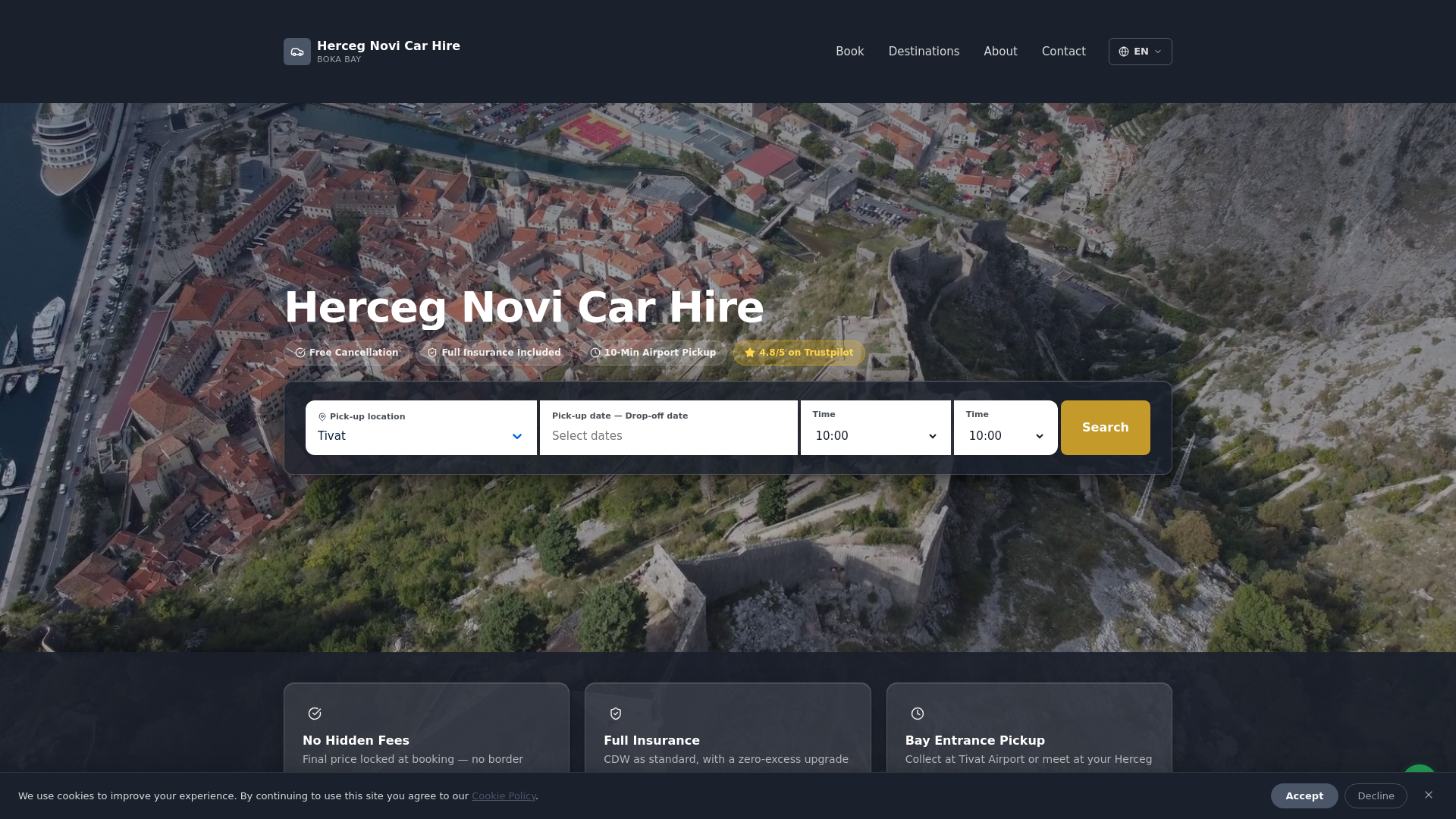
Task: Click the map pin icon beside Pick-up location
Action: pyautogui.click(x=322, y=417)
